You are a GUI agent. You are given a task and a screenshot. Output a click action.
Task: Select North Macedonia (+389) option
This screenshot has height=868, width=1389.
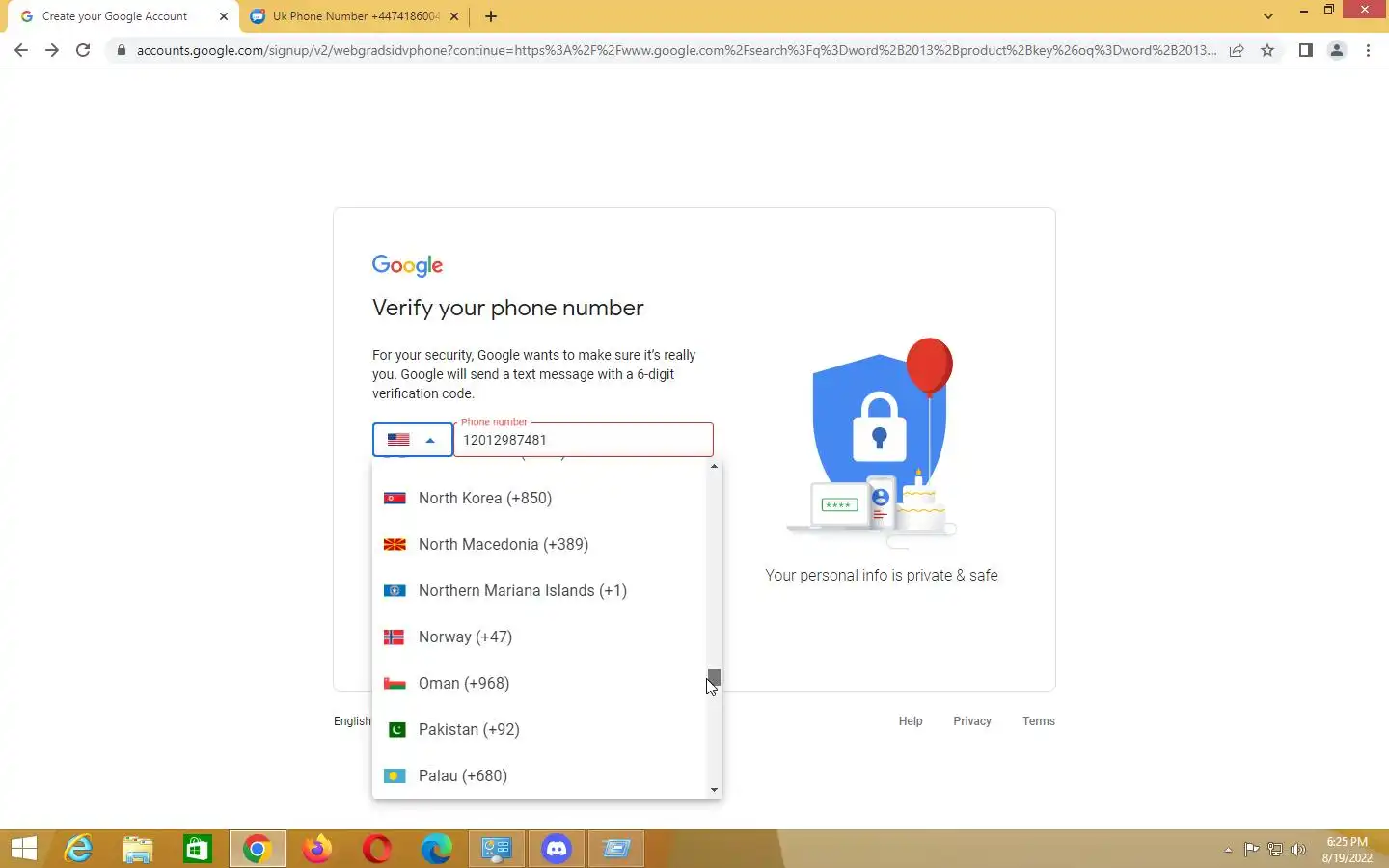pyautogui.click(x=539, y=544)
